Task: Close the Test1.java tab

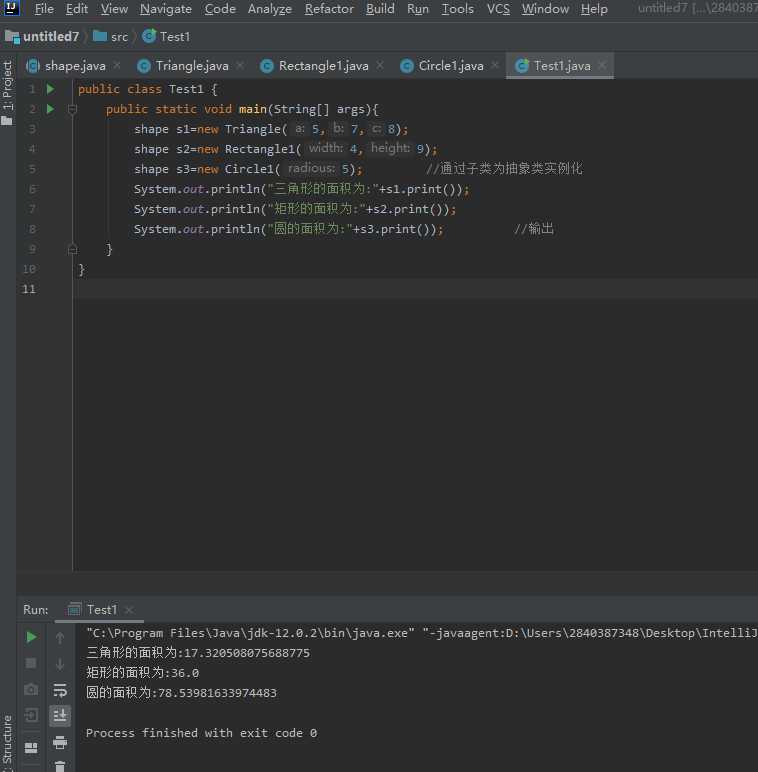Action: tap(602, 65)
